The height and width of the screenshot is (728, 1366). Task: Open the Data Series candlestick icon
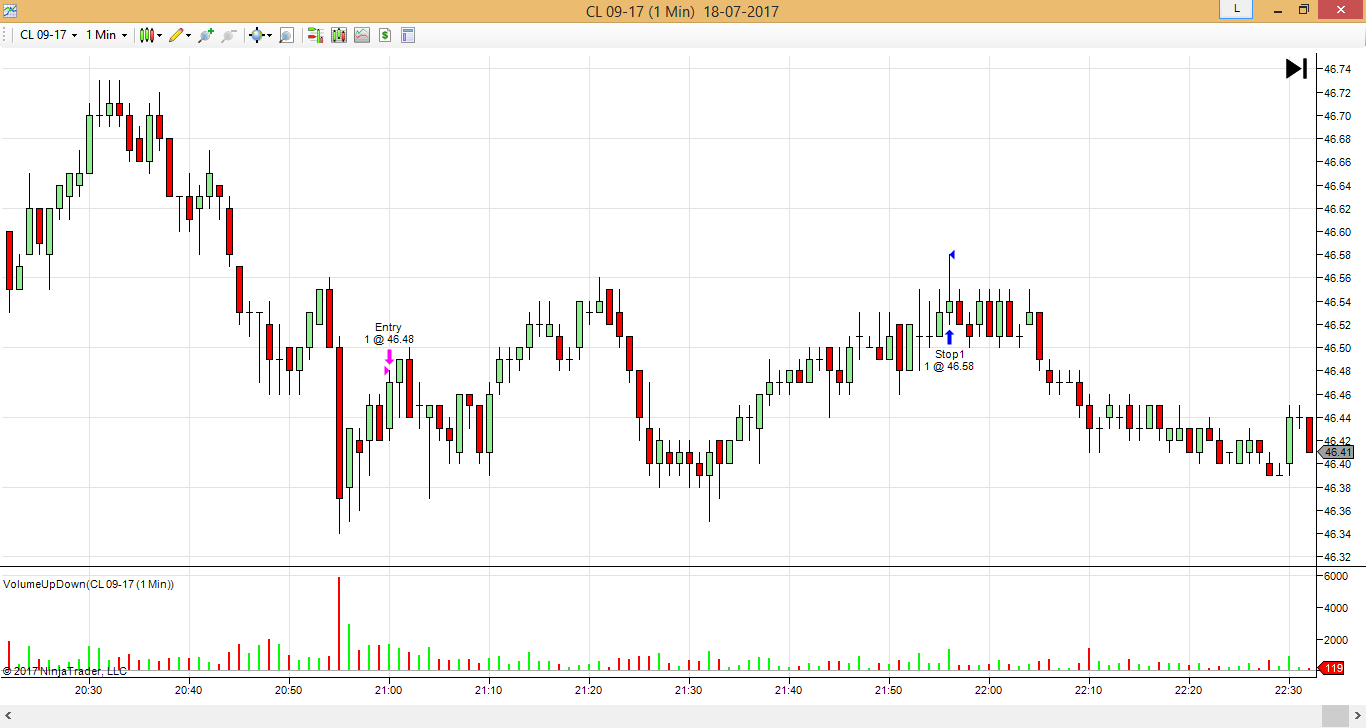pyautogui.click(x=339, y=35)
